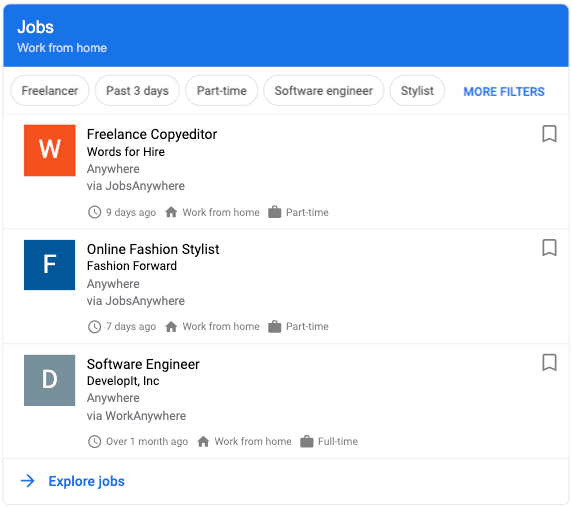Click the blue F Fashion Forward logo

50,265
